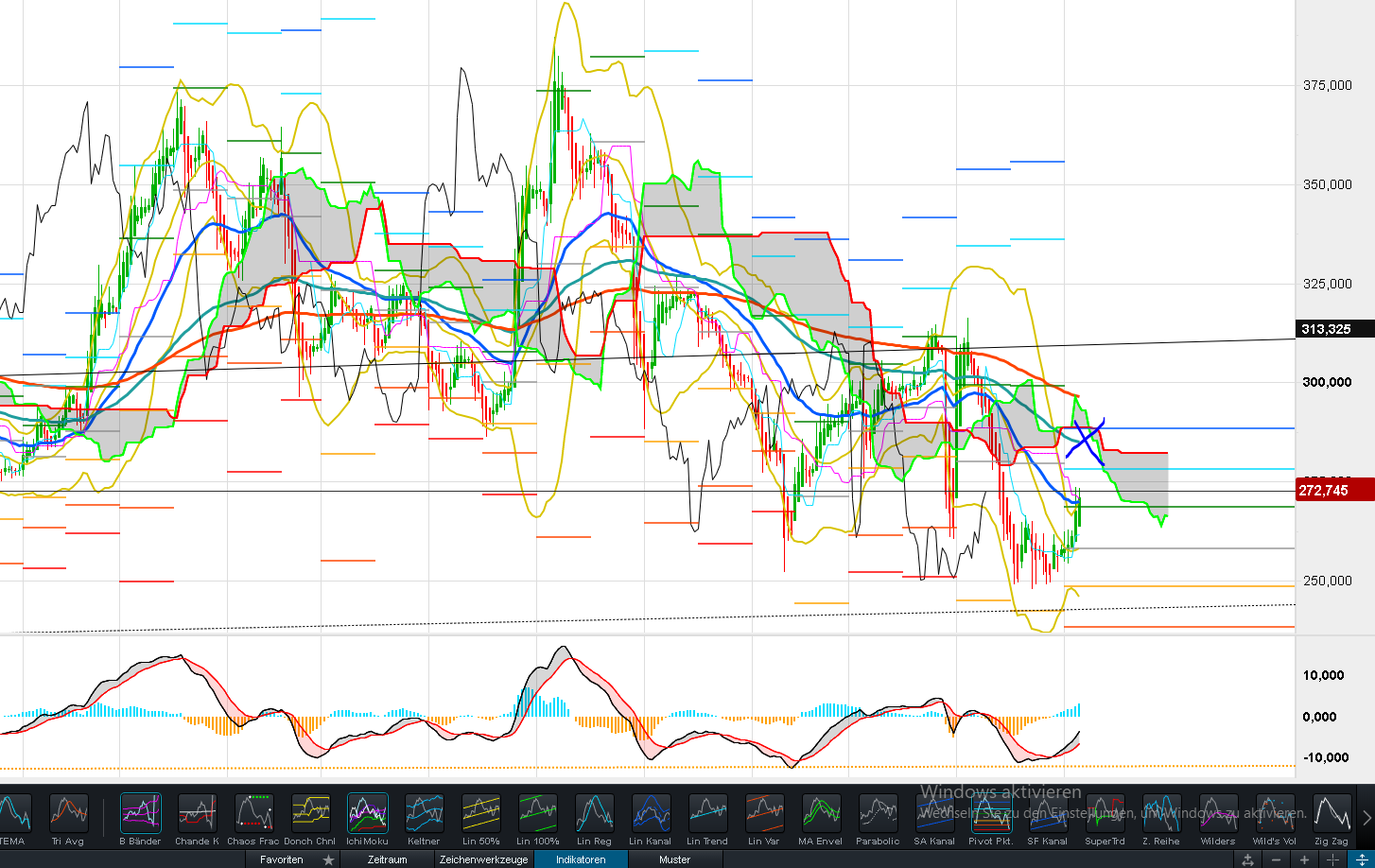Toggle the crosshair cursor button
Image resolution: width=1375 pixels, height=868 pixels.
(x=1332, y=859)
